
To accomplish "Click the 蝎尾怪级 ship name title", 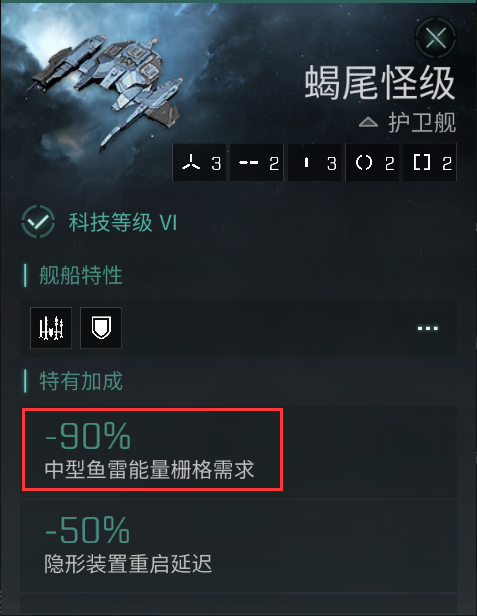I will (380, 83).
